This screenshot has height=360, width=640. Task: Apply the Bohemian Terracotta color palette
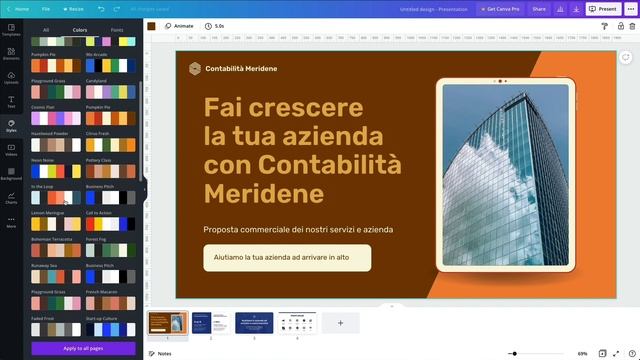point(56,250)
